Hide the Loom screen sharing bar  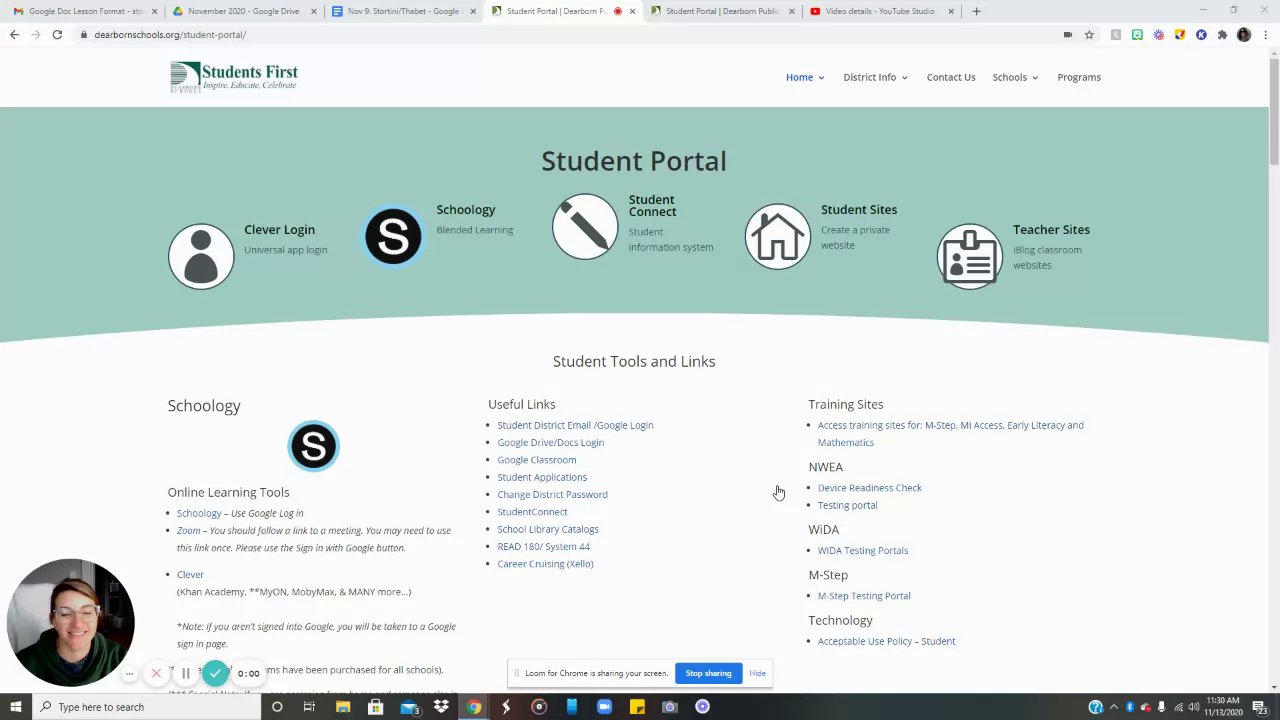(x=758, y=673)
